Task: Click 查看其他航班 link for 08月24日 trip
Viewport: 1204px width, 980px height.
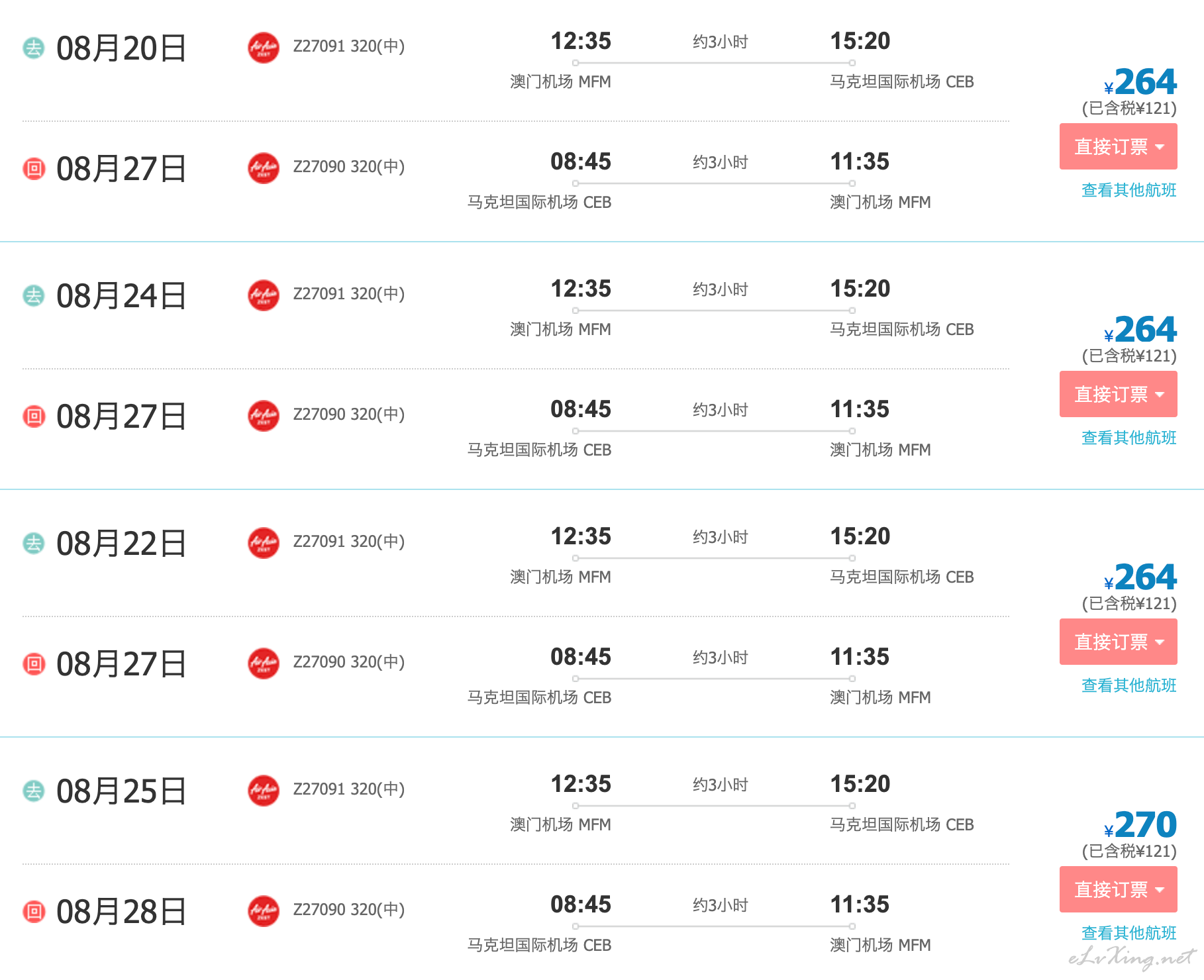Action: (1129, 438)
